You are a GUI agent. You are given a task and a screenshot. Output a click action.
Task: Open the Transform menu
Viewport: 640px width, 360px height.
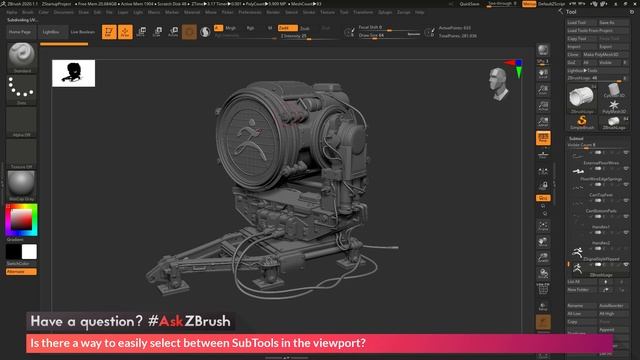363,12
